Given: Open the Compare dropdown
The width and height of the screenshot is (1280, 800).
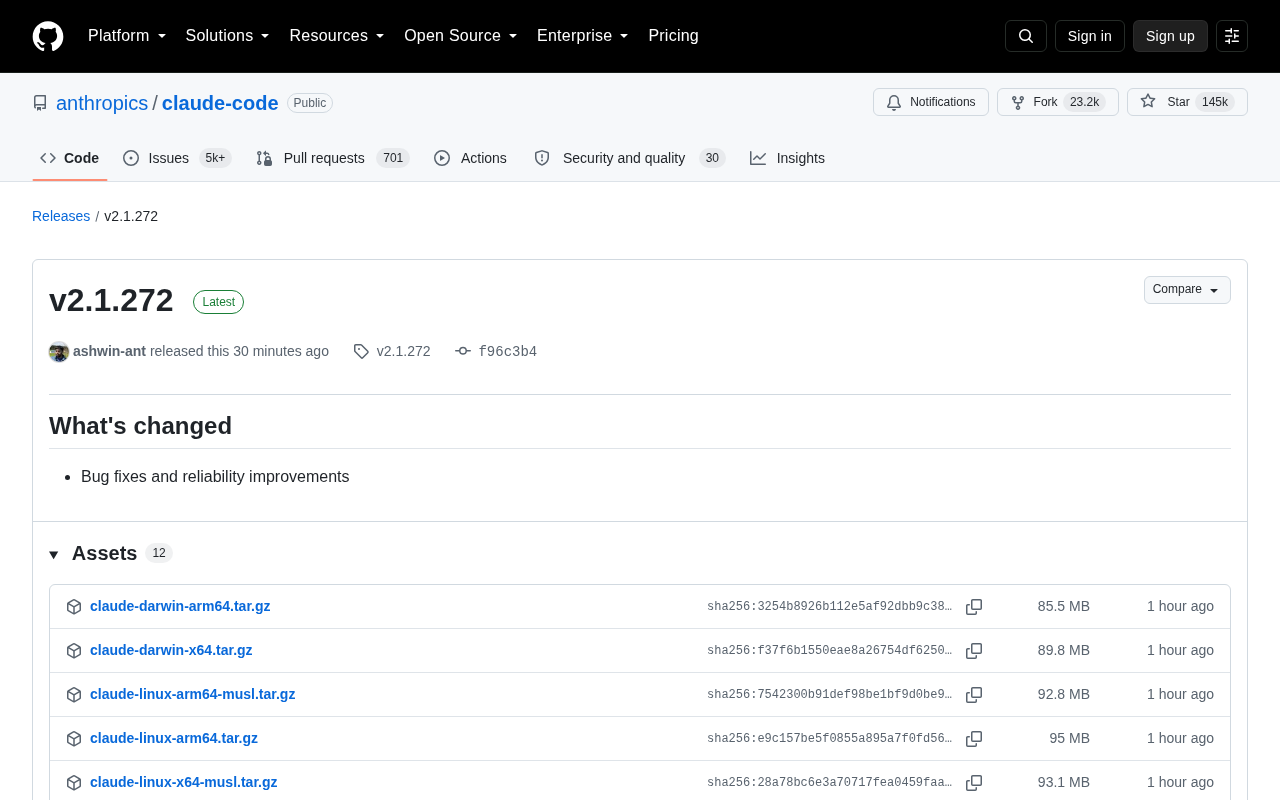Looking at the screenshot, I should coord(1187,290).
